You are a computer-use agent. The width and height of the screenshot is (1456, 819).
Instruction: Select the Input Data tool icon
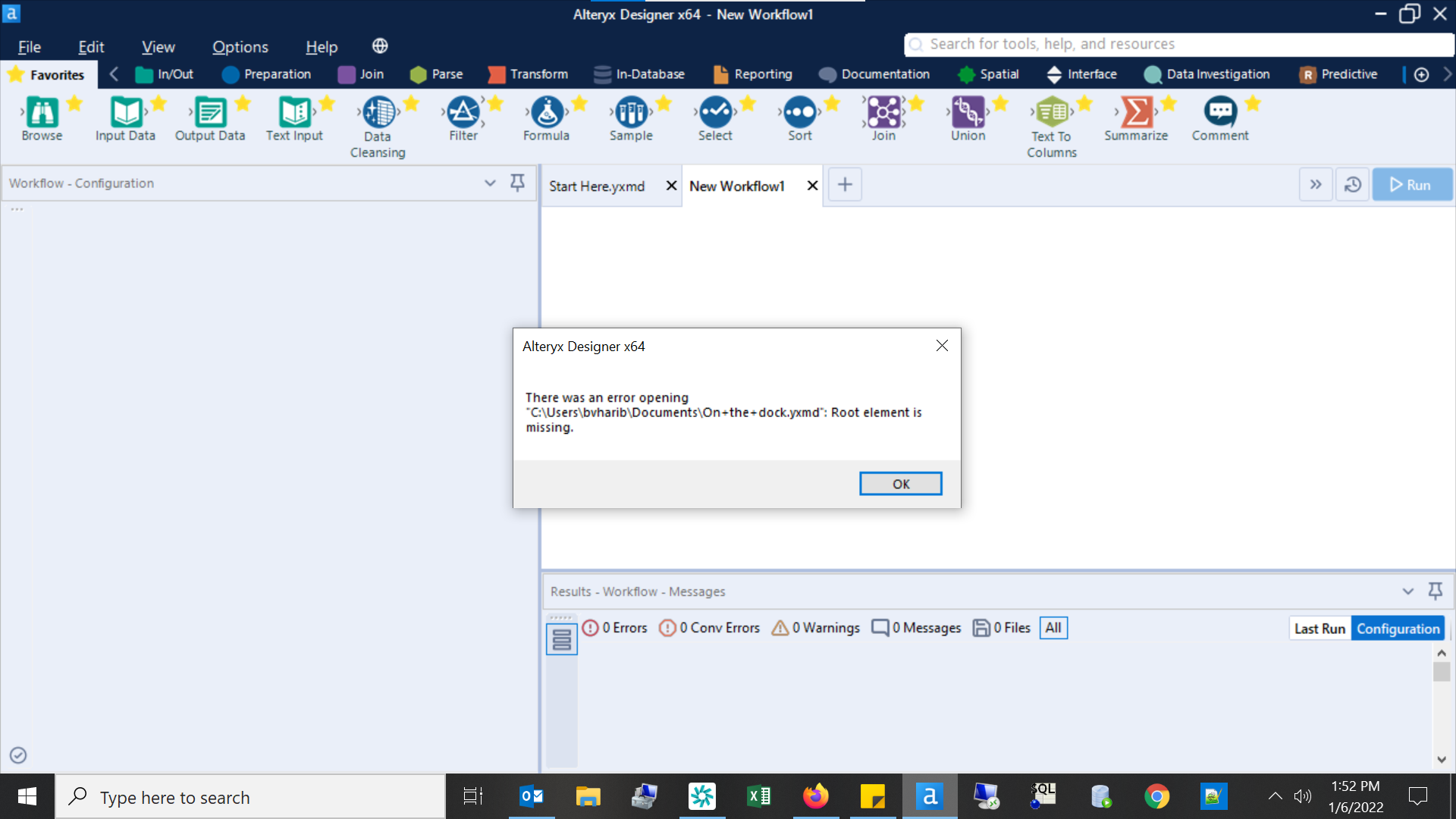(126, 113)
